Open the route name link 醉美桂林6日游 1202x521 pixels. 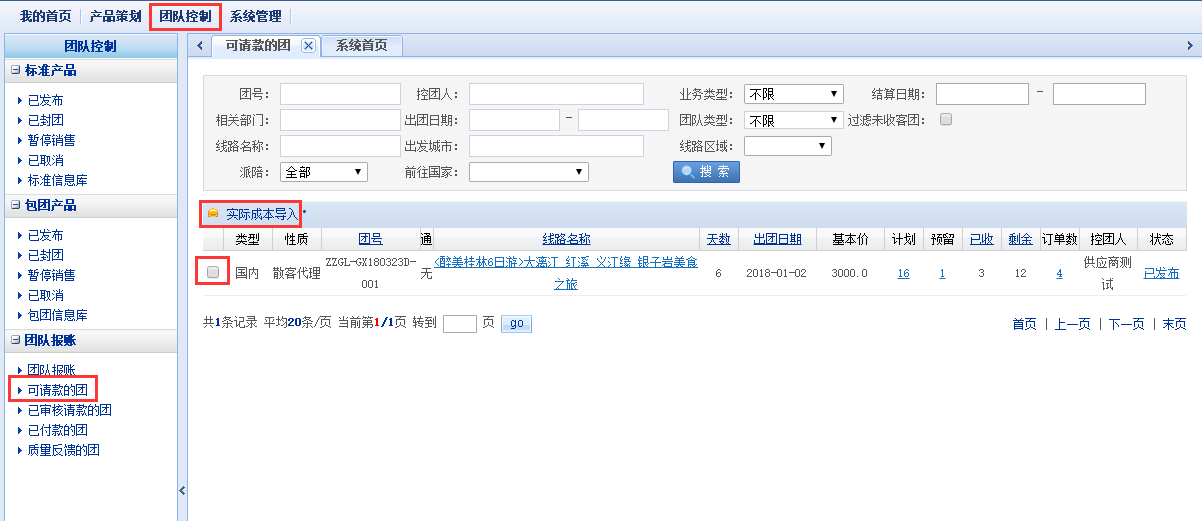coord(566,273)
